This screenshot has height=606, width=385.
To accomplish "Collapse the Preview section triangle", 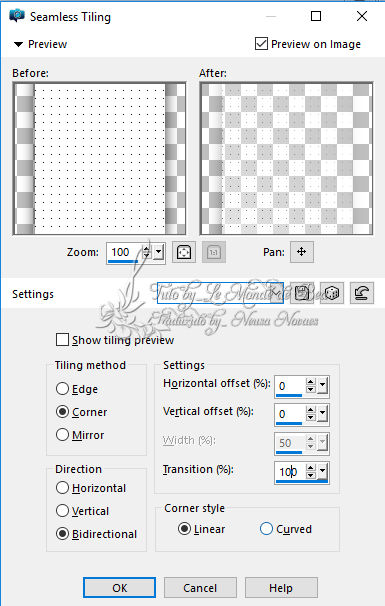I will (18, 44).
